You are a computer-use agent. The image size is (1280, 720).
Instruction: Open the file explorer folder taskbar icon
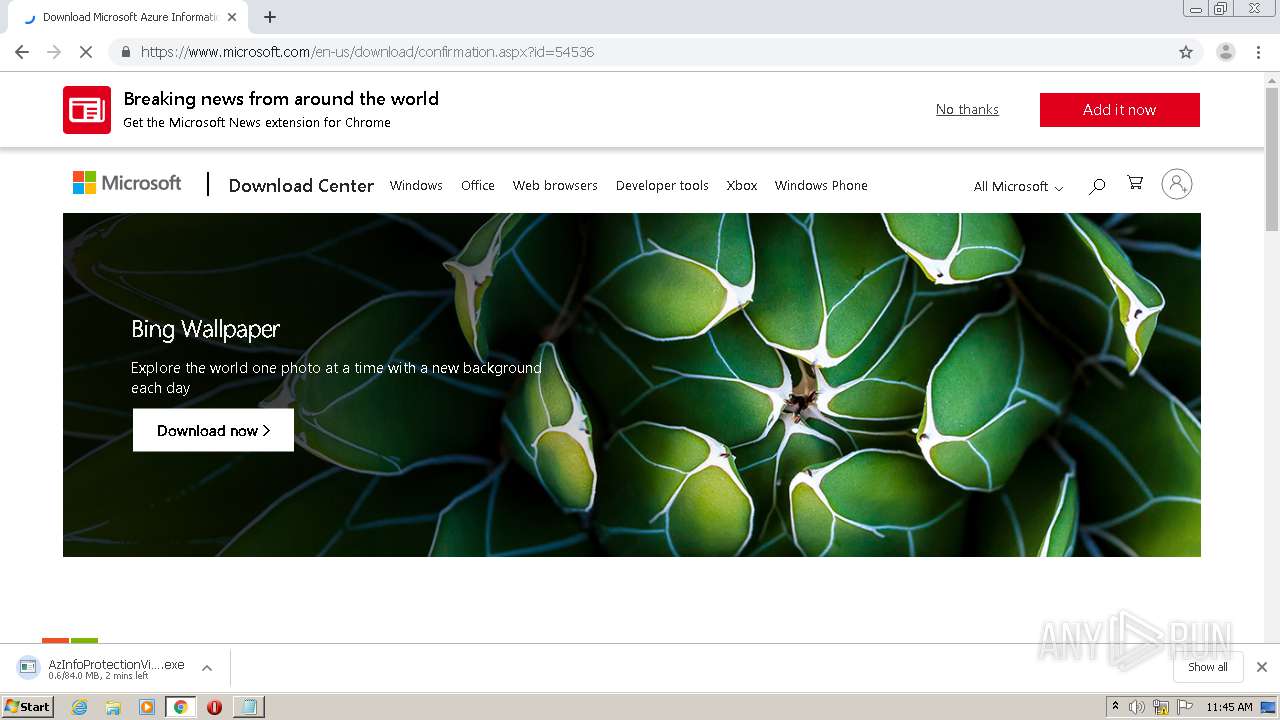point(113,707)
